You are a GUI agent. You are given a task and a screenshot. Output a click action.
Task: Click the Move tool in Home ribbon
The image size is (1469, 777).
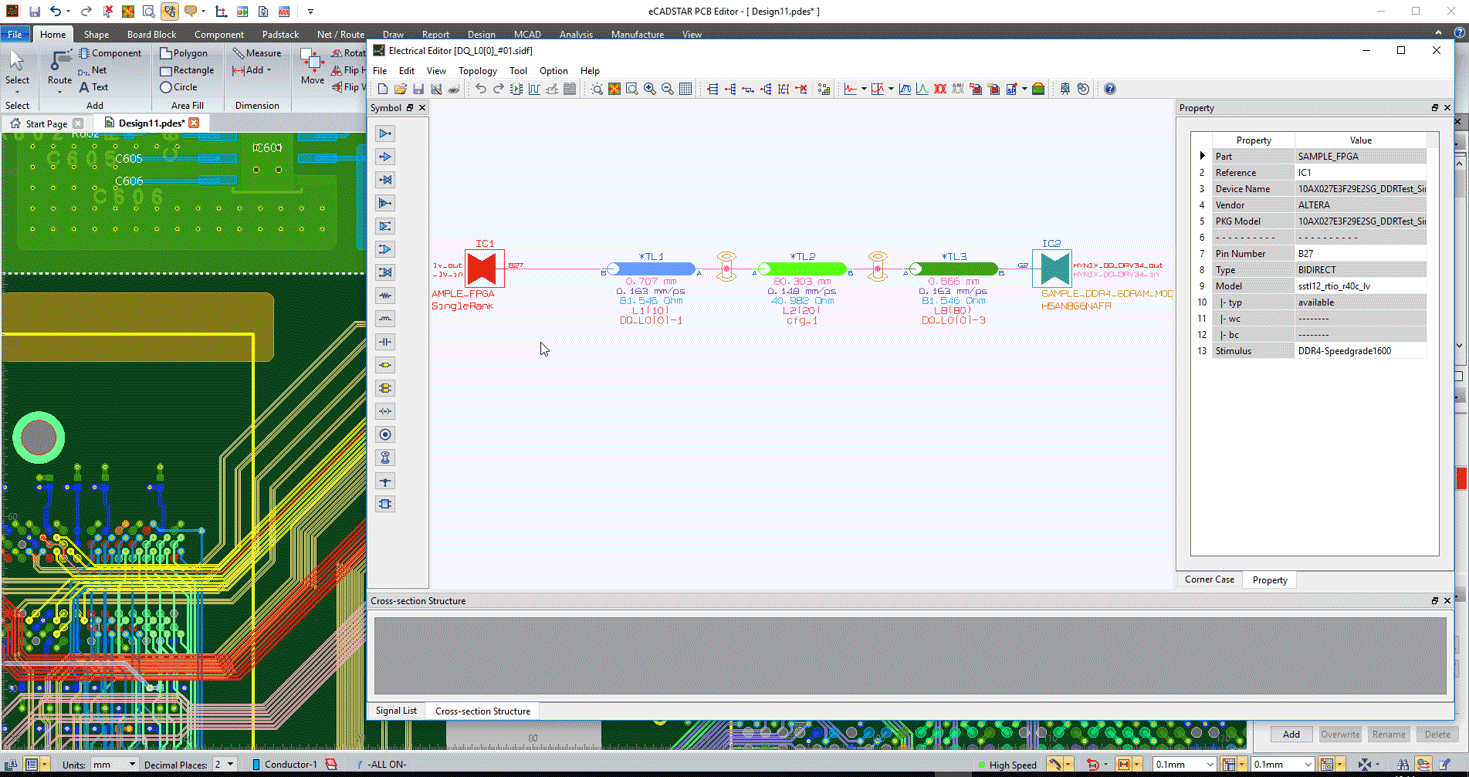(312, 68)
